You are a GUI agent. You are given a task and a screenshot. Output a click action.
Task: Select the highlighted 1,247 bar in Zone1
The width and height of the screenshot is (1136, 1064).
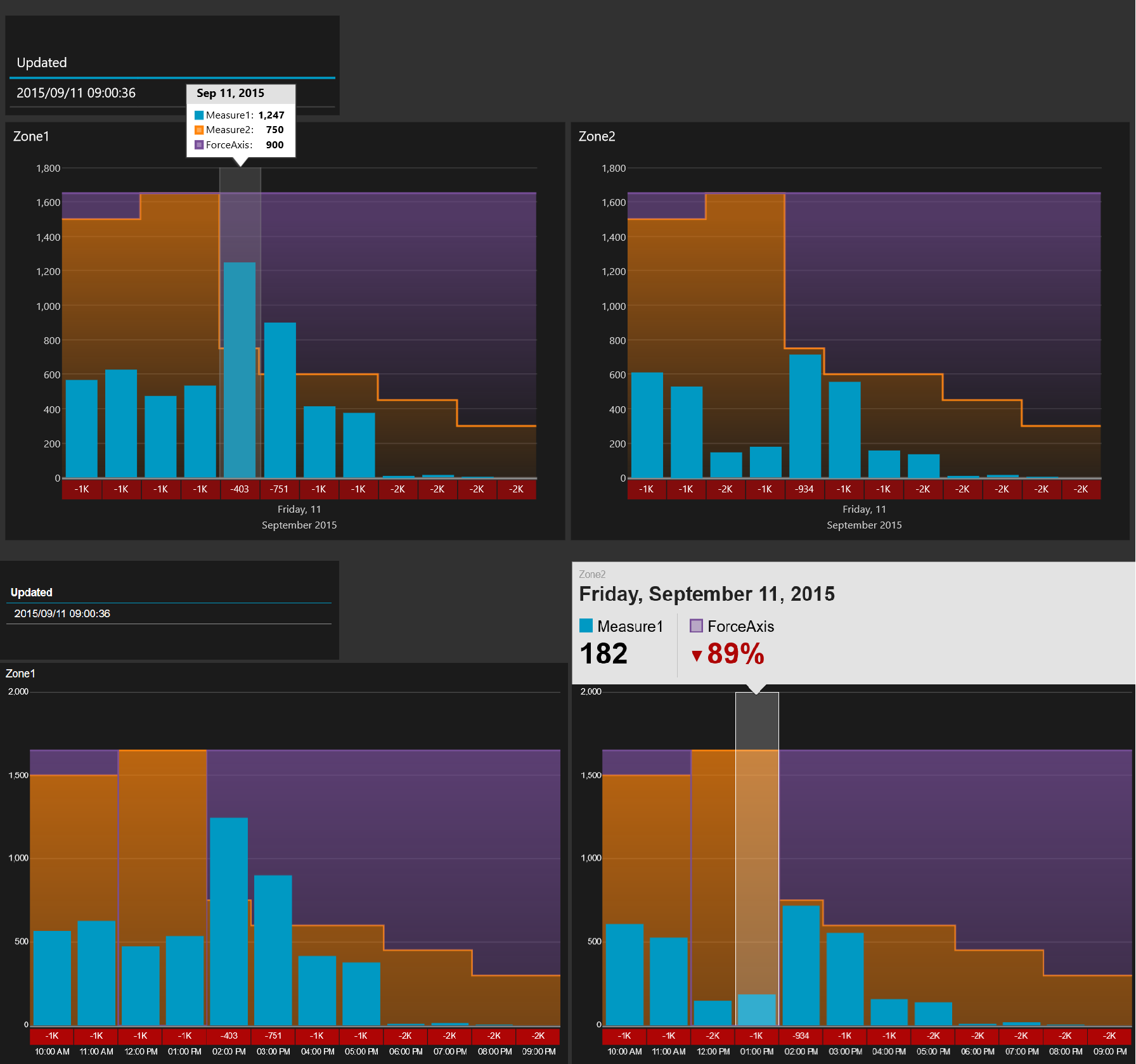(x=240, y=370)
